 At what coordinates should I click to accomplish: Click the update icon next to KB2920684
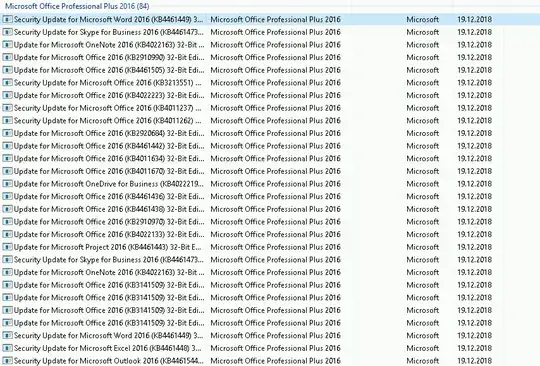pyautogui.click(x=7, y=133)
